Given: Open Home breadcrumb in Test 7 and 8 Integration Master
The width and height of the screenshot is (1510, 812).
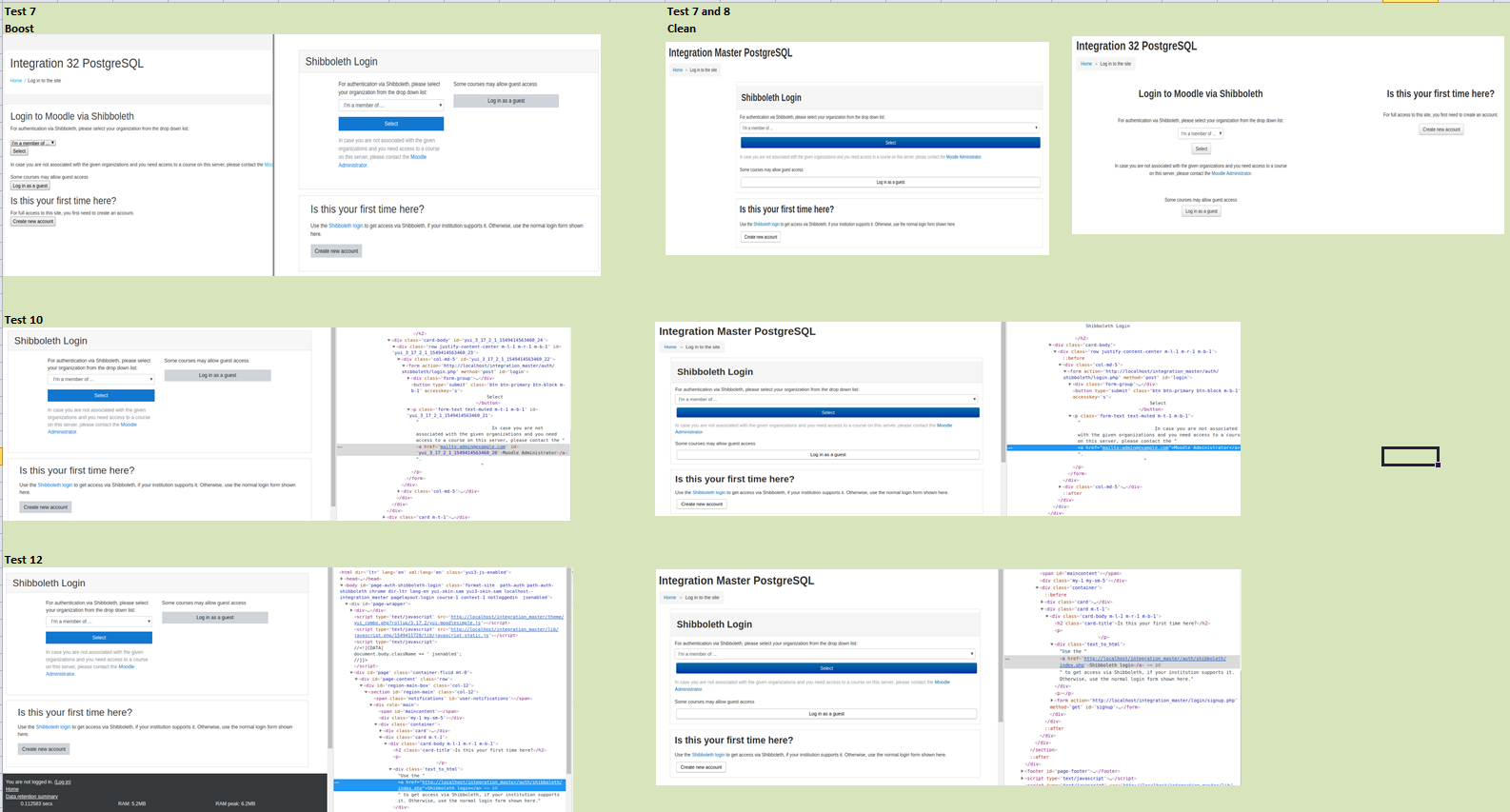Looking at the screenshot, I should tap(678, 70).
